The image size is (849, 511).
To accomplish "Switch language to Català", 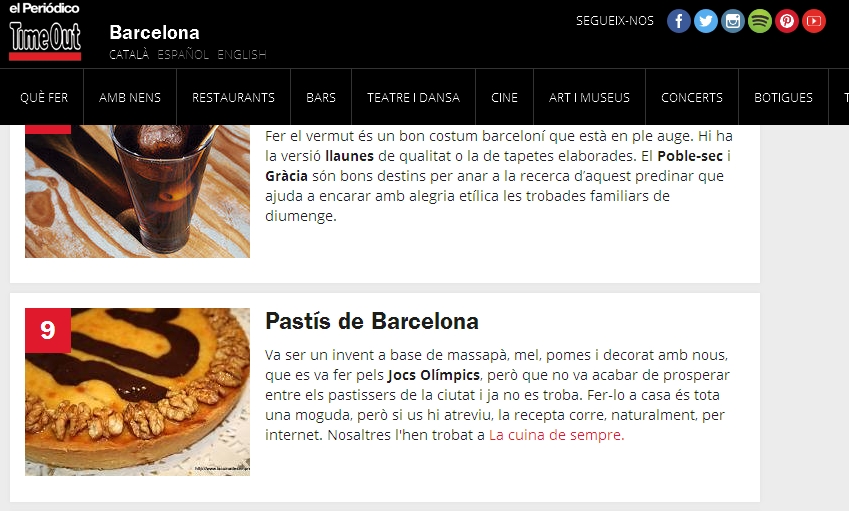I will pyautogui.click(x=129, y=54).
